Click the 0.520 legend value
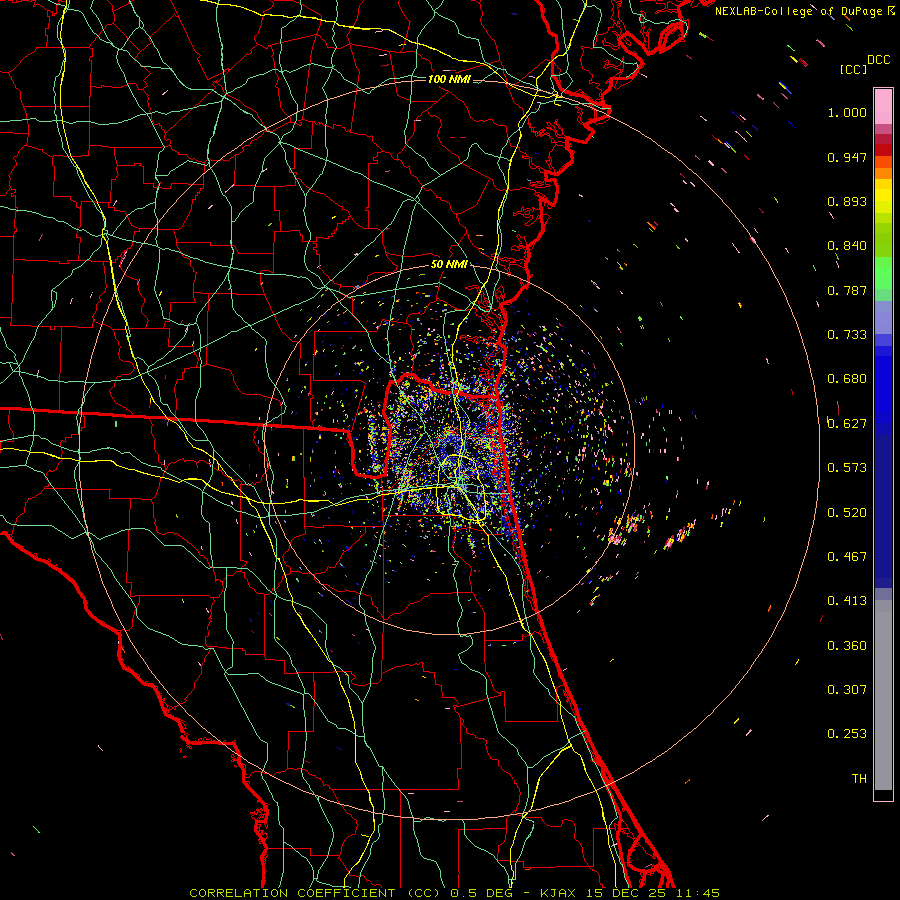The height and width of the screenshot is (900, 900). click(847, 513)
